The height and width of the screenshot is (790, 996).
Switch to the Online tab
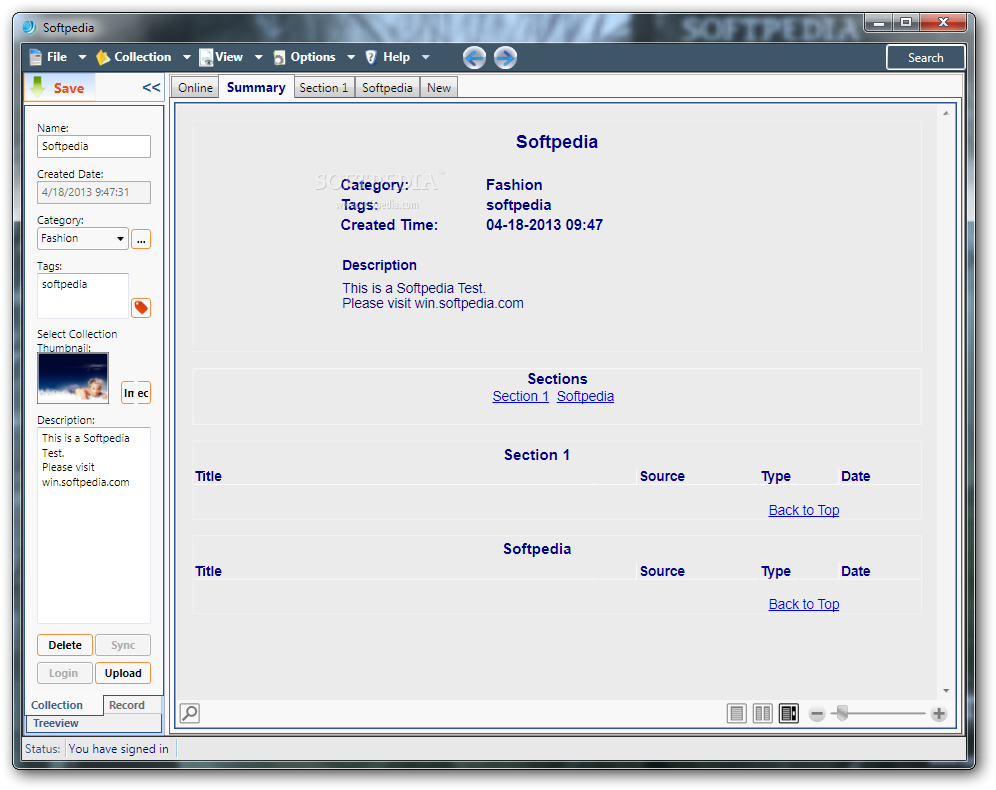[x=195, y=88]
